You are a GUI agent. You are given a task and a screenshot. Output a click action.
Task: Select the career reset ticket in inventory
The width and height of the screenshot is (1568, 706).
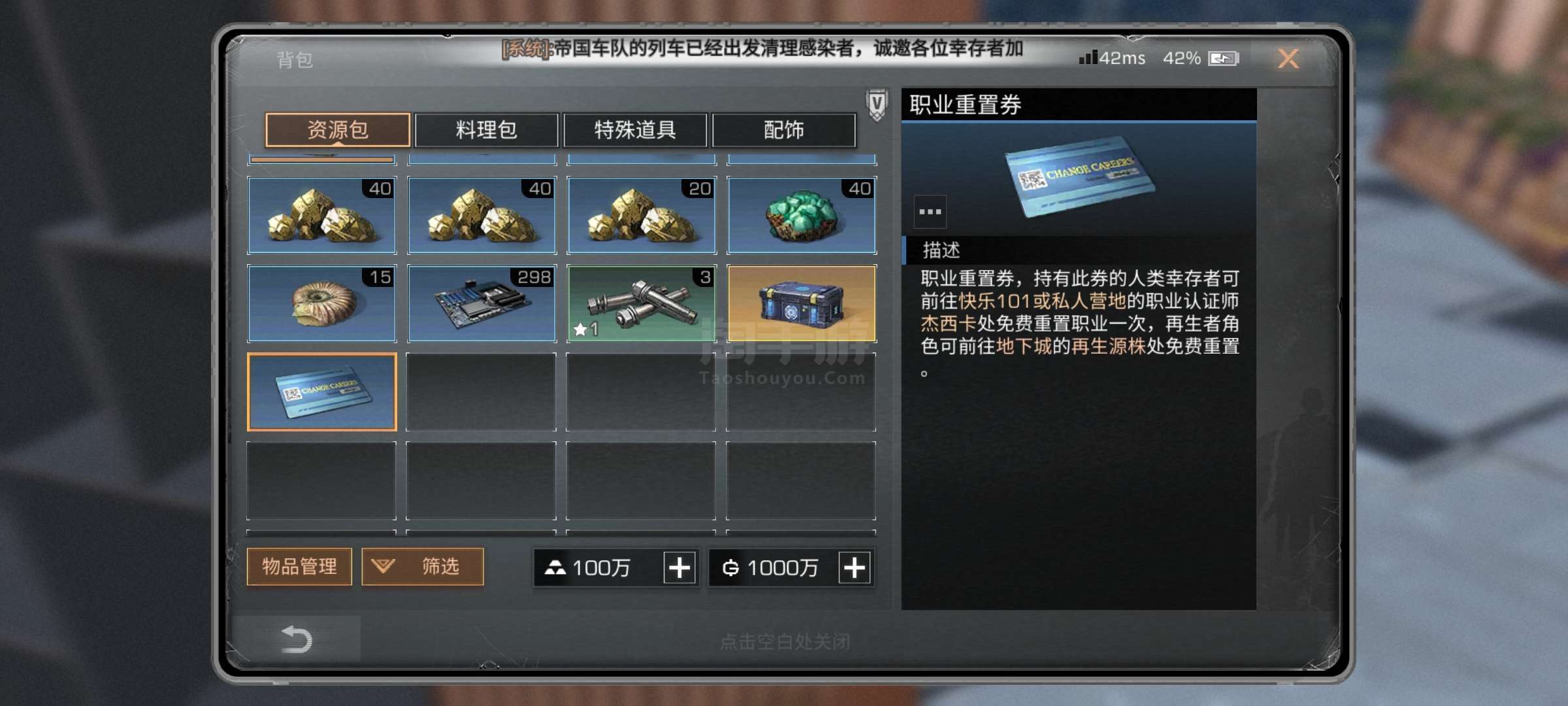click(x=322, y=392)
